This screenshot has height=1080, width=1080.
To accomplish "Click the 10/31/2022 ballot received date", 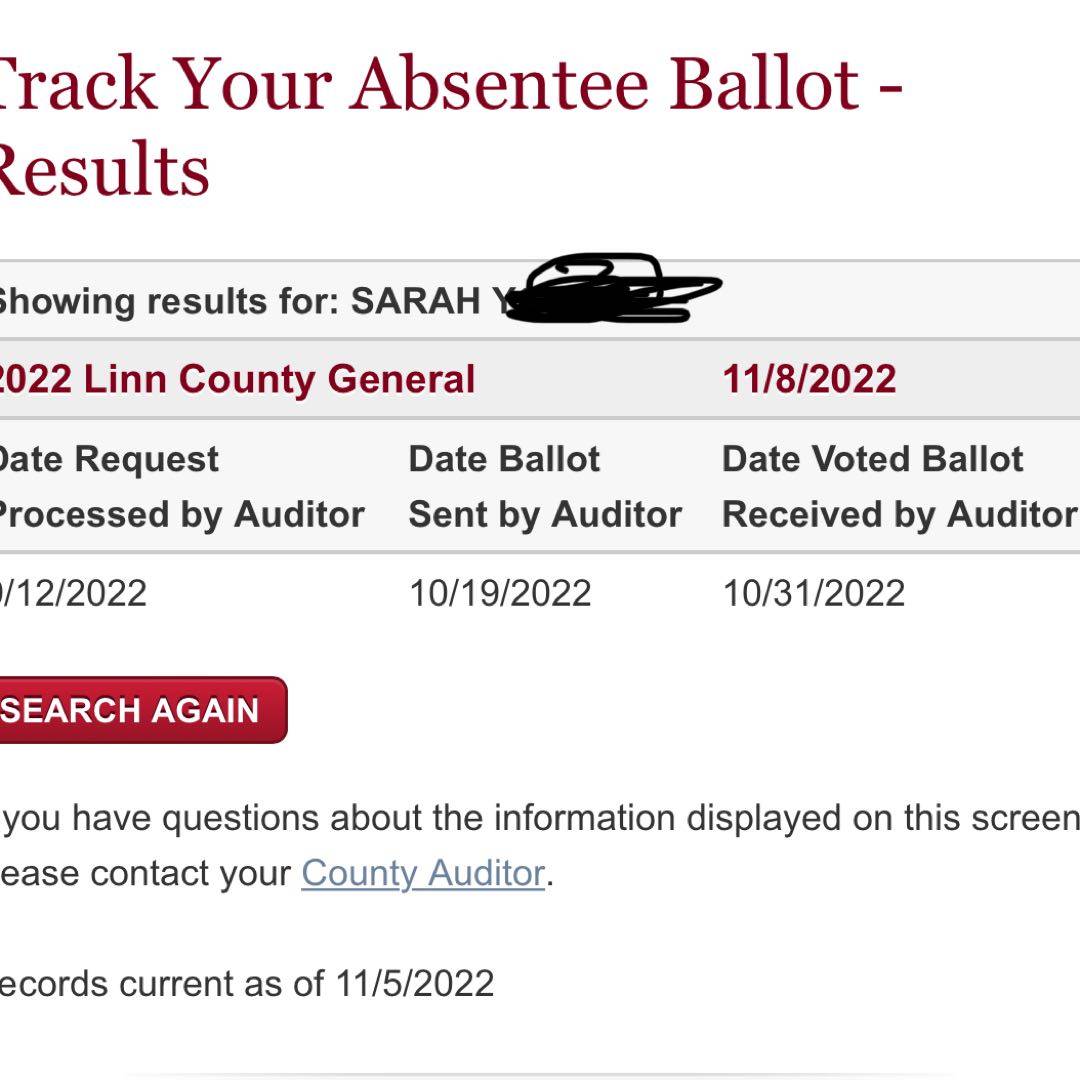I will click(x=813, y=593).
